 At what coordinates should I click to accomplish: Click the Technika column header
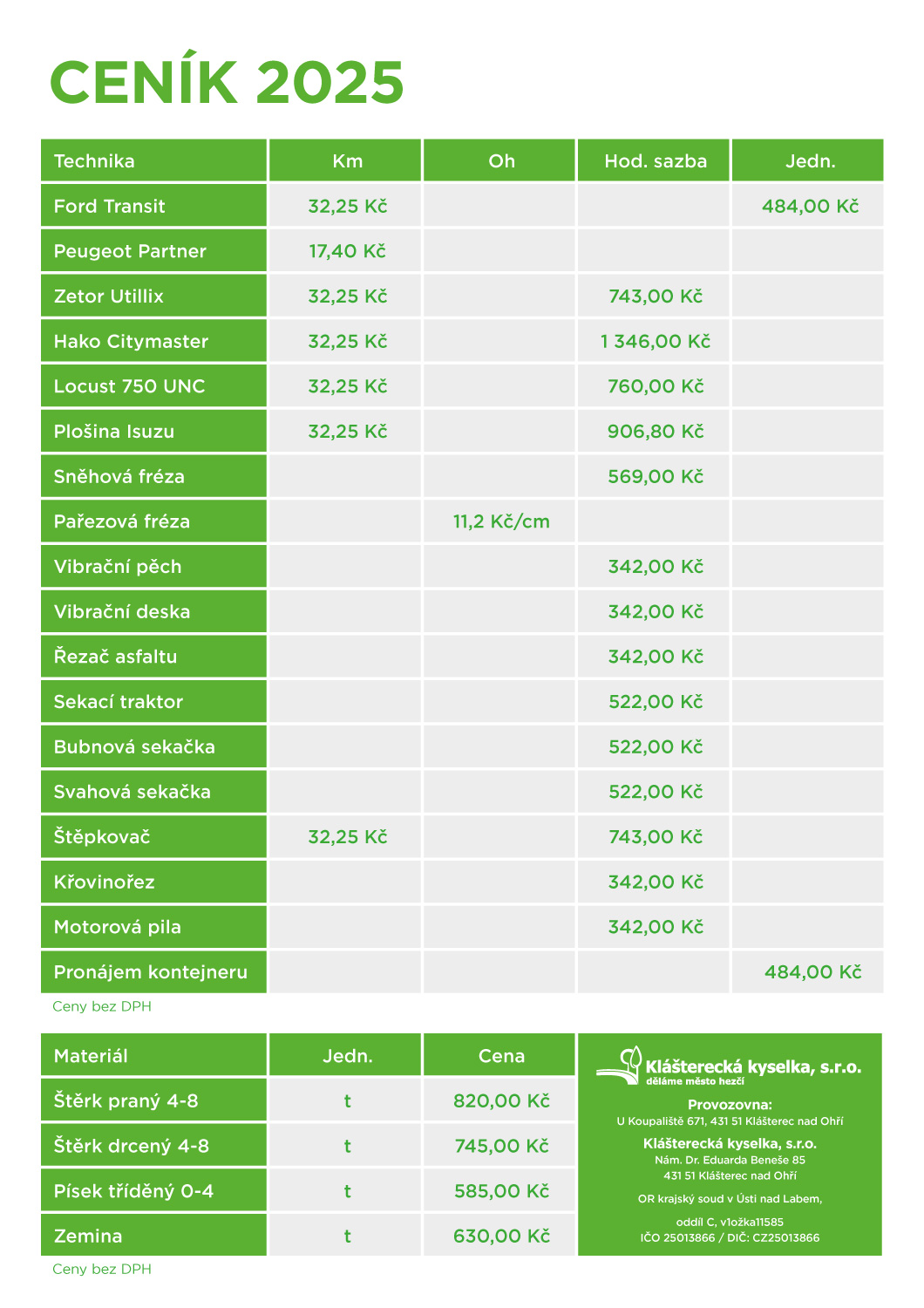pyautogui.click(x=153, y=160)
